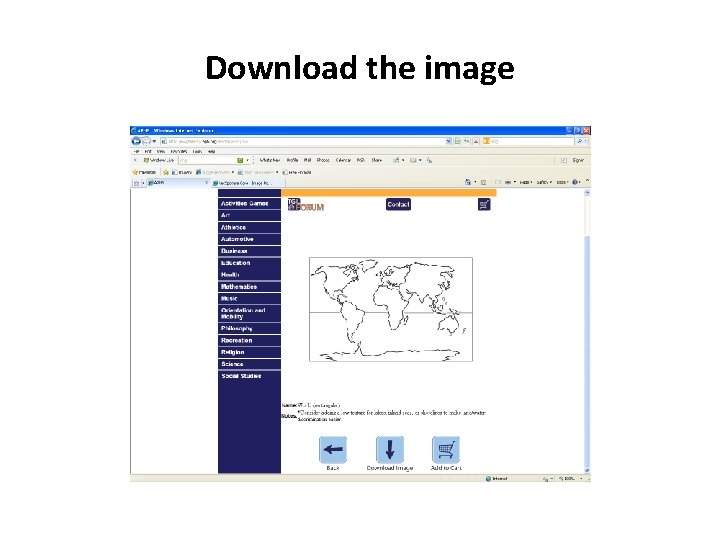Screen dimensions: 720x540
Task: Open the address bar dropdown arrow
Action: coord(449,141)
